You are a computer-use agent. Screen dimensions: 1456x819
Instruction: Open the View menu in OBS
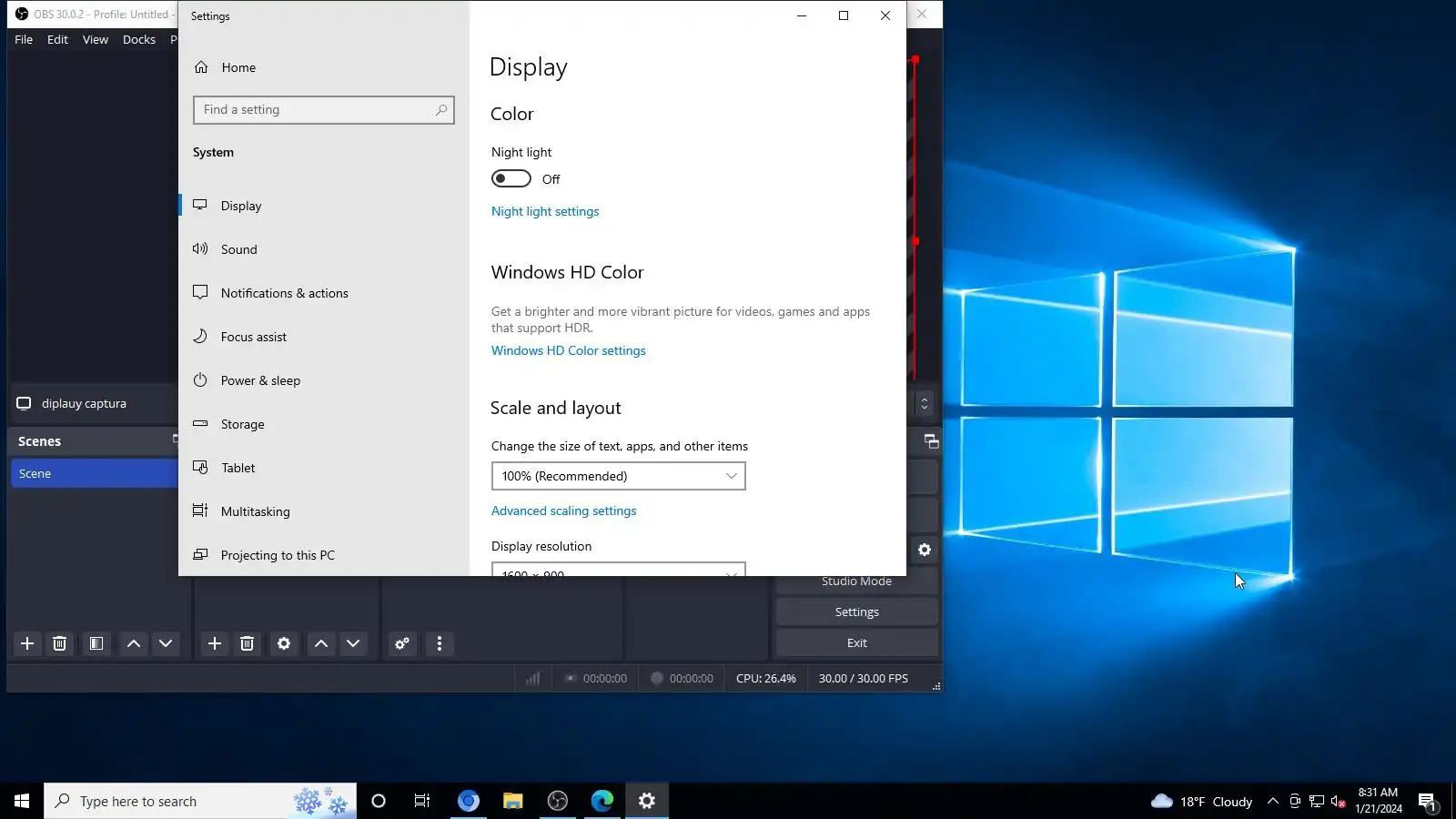tap(96, 40)
